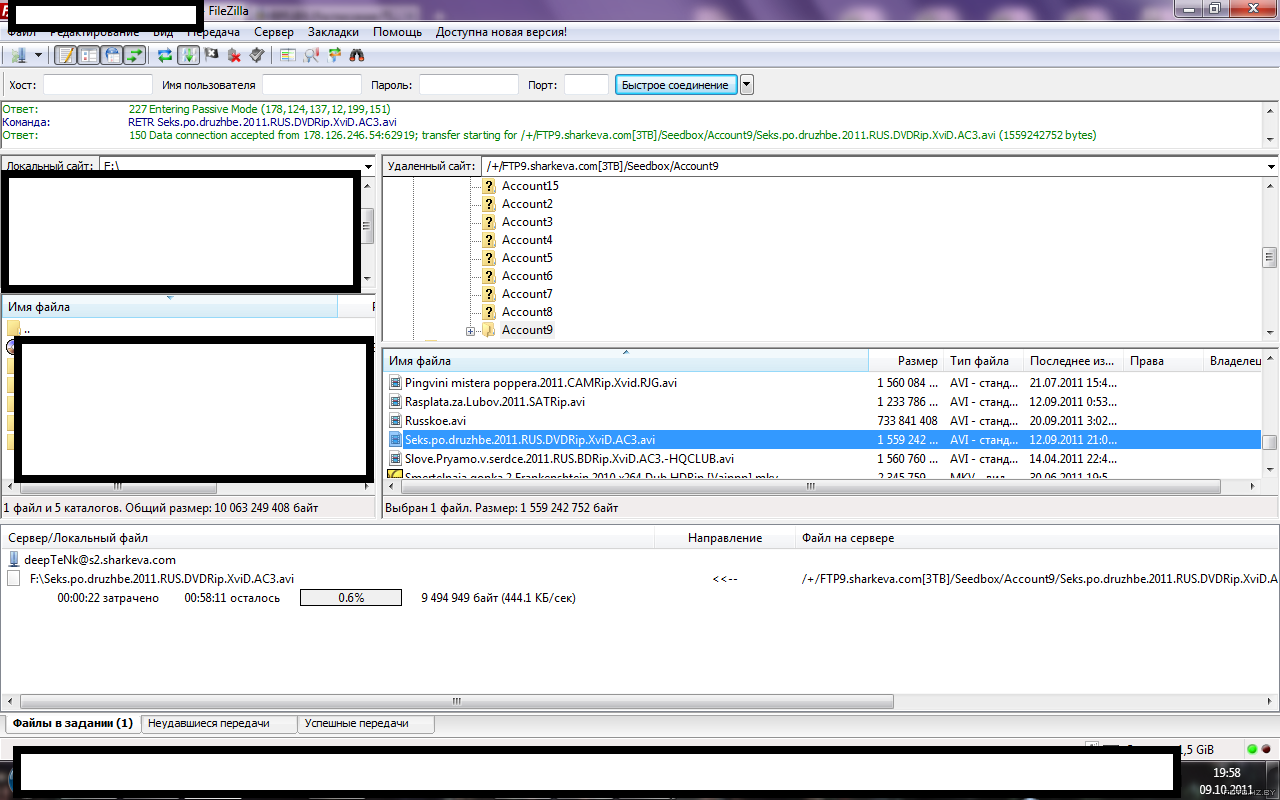
Task: Expand the Account9 tree node
Action: [470, 330]
